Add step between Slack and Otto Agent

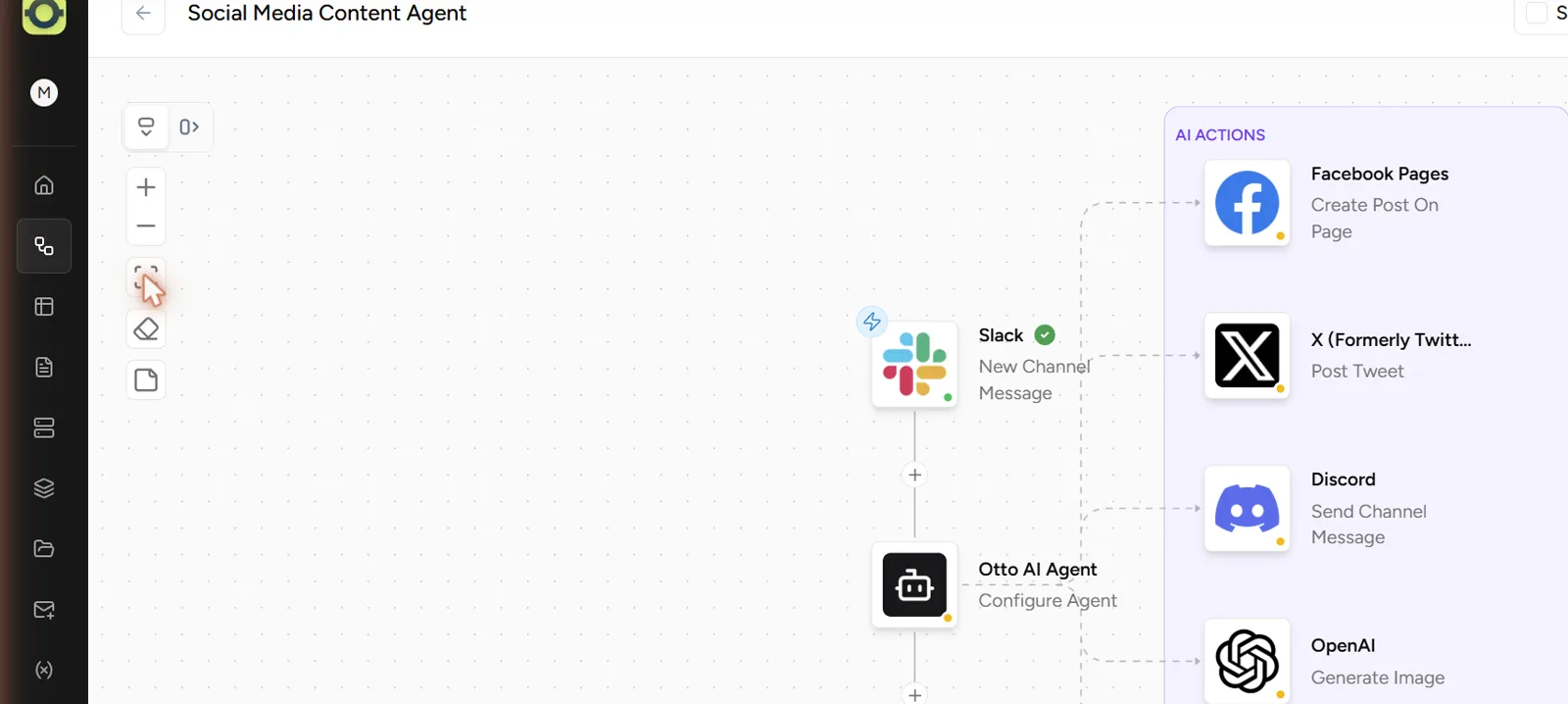[914, 475]
